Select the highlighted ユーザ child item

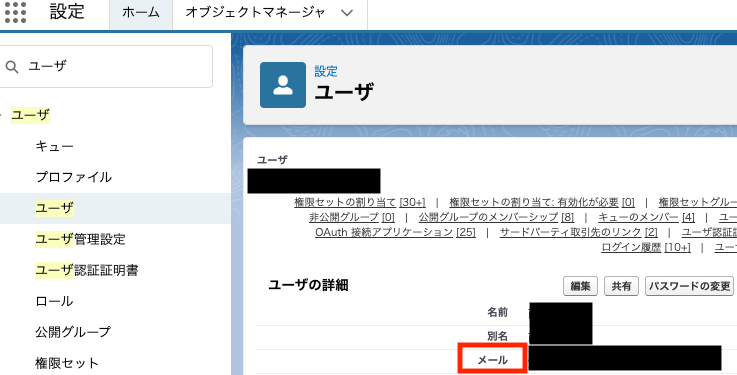[55, 208]
